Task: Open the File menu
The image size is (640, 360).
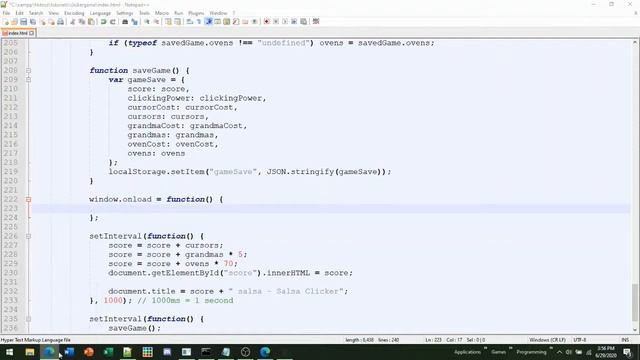Action: click(6, 13)
